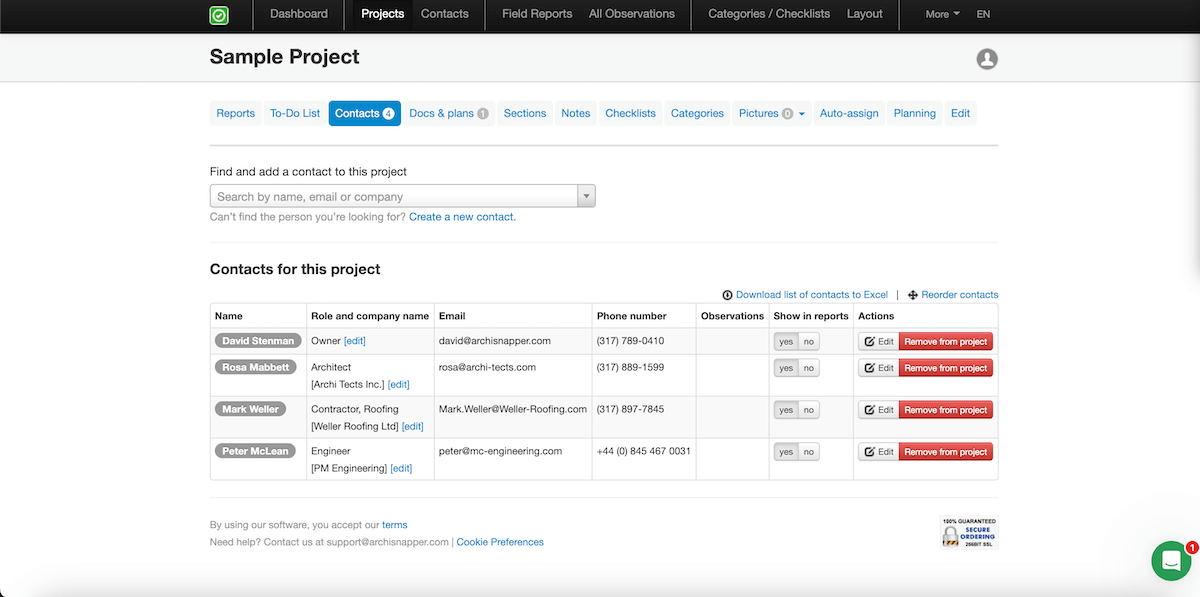This screenshot has height=597, width=1200.
Task: Open the user profile avatar icon
Action: (x=986, y=59)
